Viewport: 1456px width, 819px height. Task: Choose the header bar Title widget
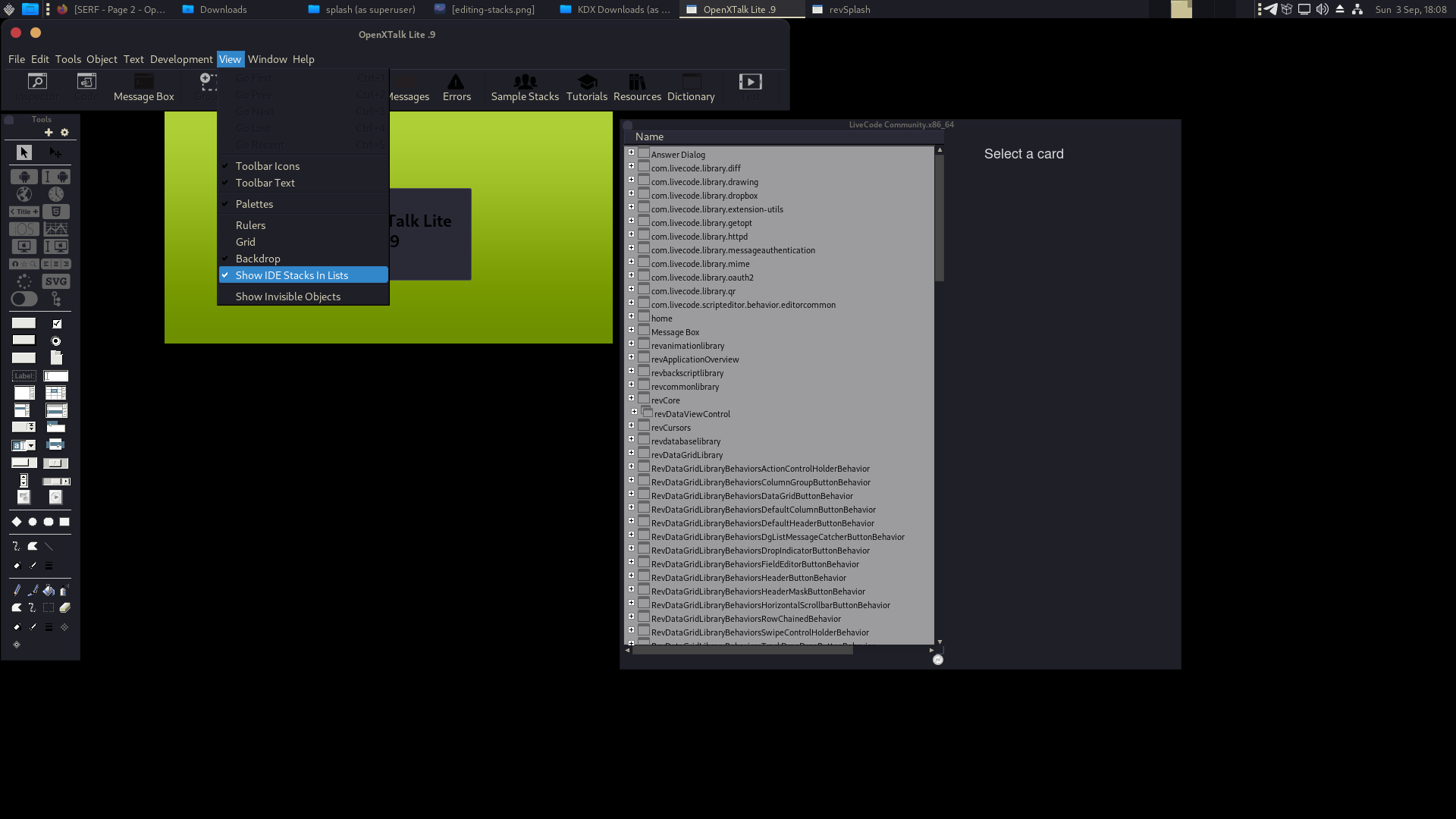click(24, 212)
